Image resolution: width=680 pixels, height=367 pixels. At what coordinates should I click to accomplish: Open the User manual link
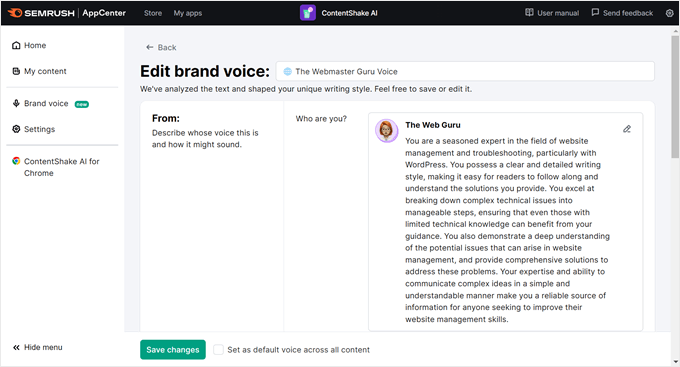pos(558,13)
